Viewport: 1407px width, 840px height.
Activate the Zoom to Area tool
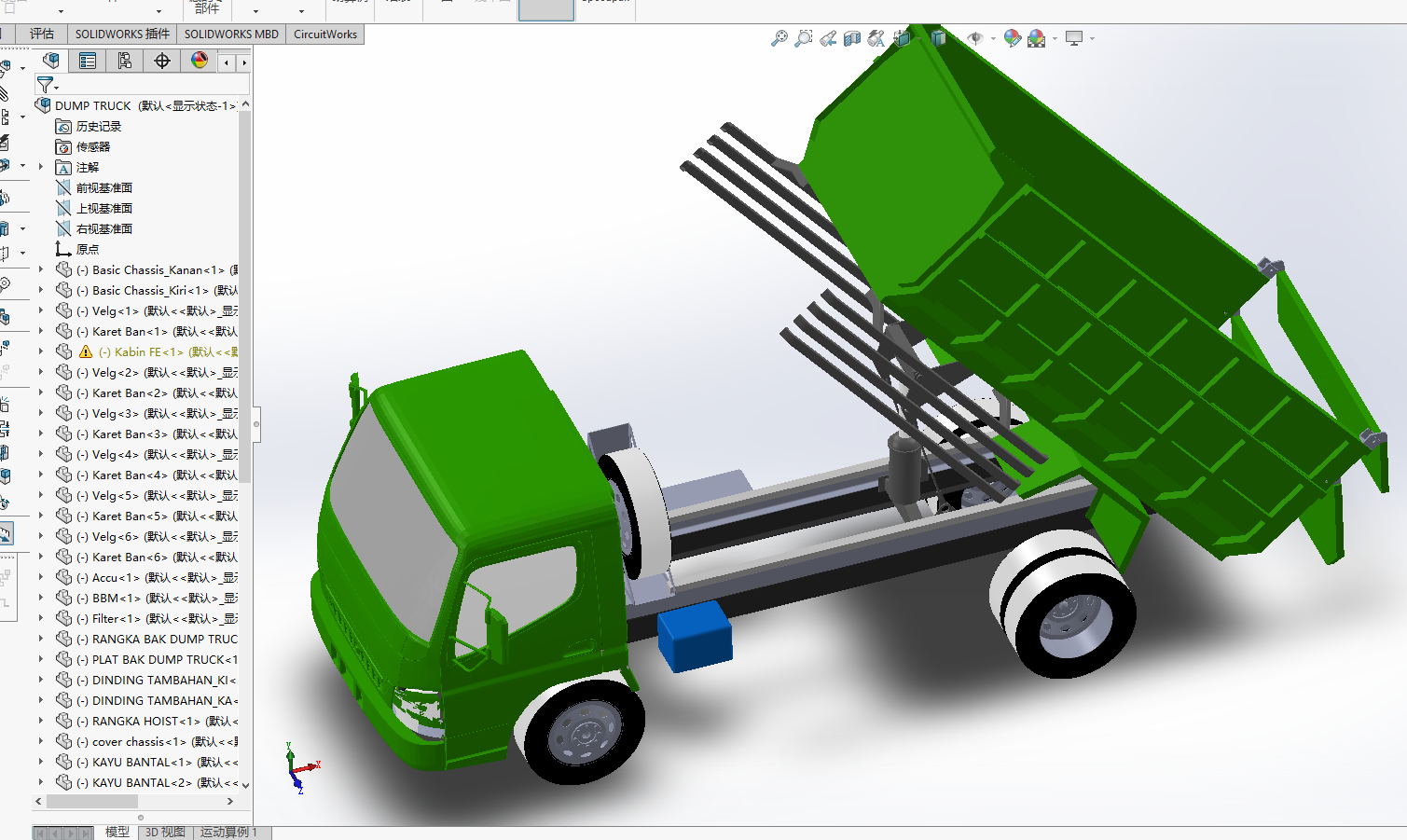(804, 38)
